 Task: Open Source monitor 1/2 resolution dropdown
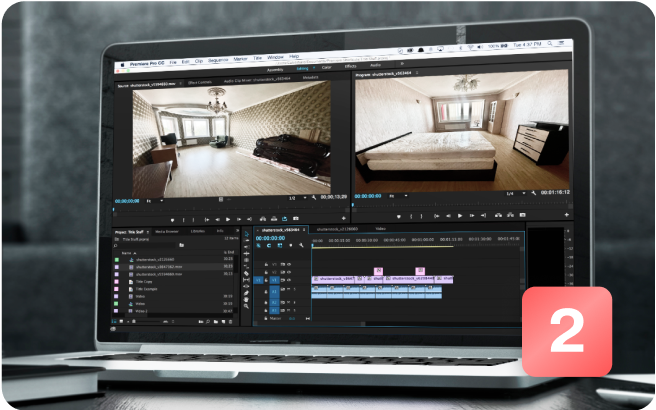tap(298, 198)
